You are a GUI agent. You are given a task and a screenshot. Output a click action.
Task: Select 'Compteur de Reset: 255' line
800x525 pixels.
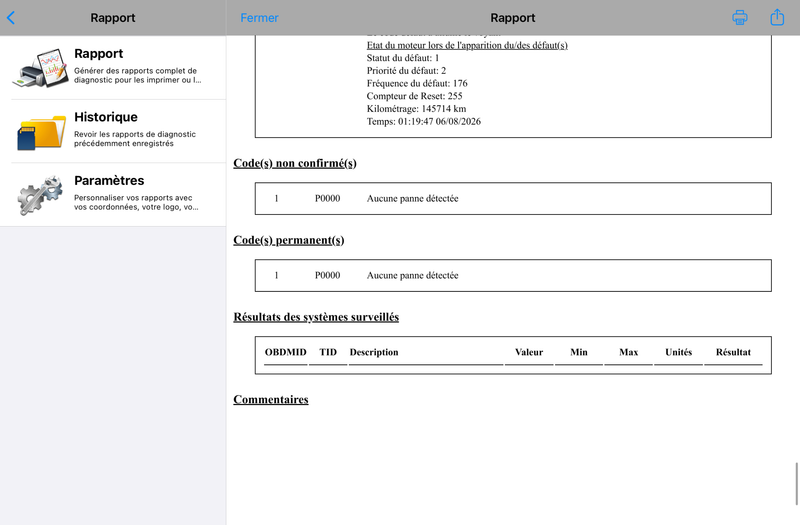414,96
